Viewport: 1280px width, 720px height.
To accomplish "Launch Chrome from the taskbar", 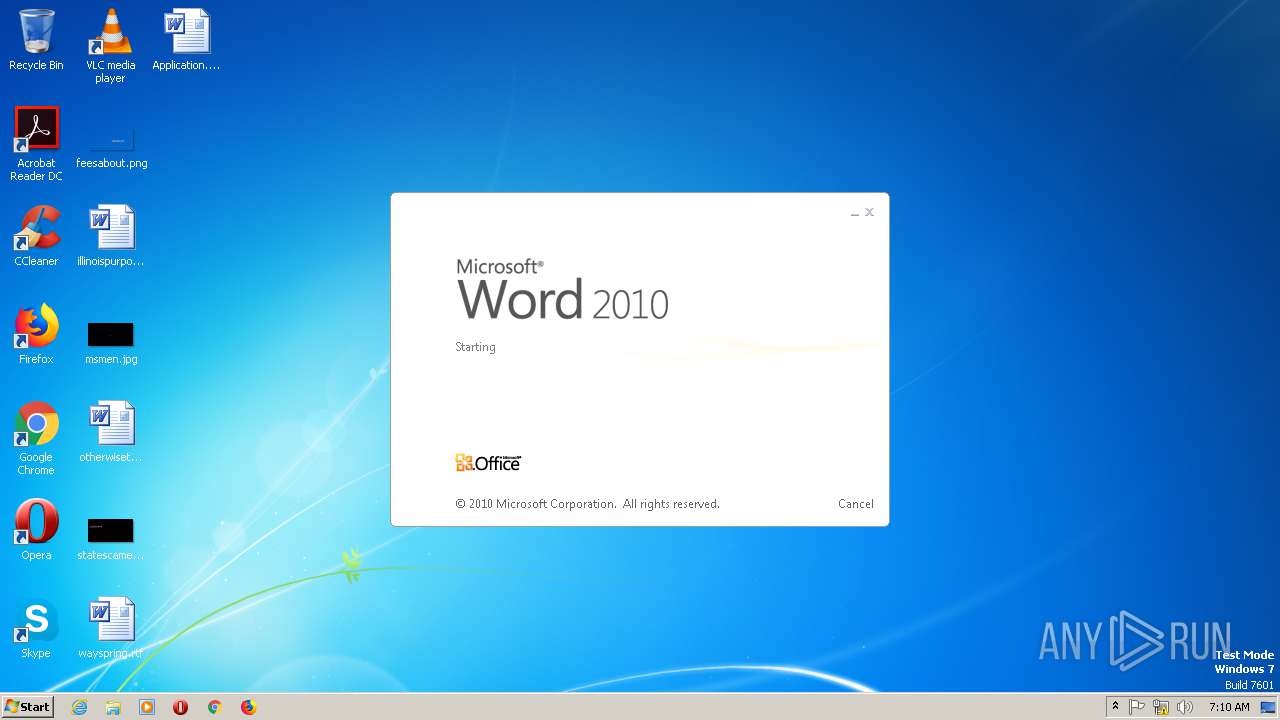I will tap(214, 707).
